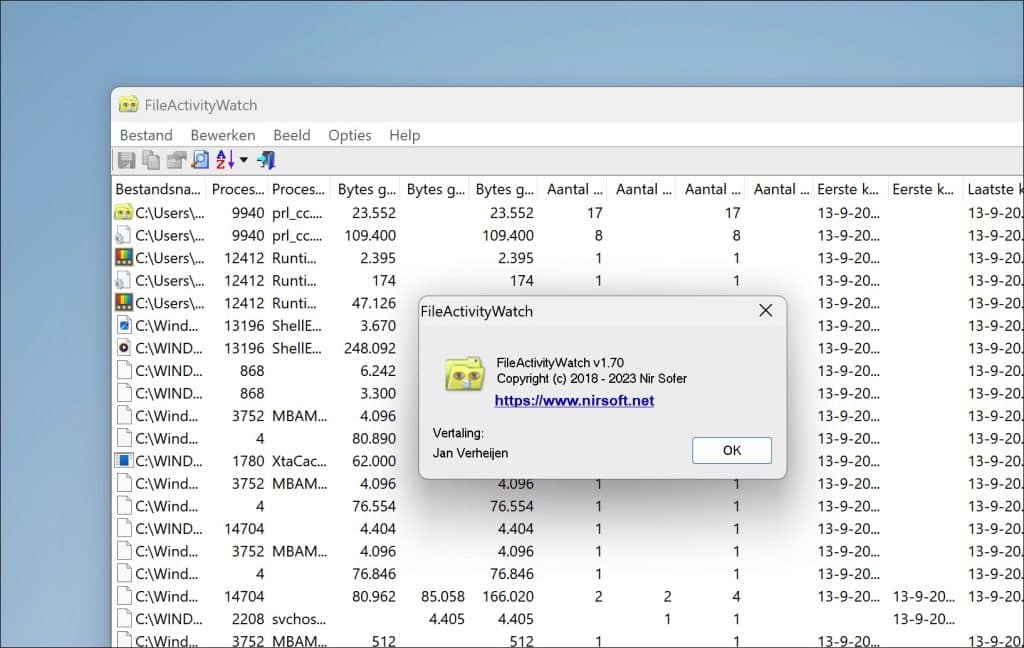The width and height of the screenshot is (1024, 648).
Task: Click file icon in the 23.552 bytes row
Action: (x=123, y=212)
